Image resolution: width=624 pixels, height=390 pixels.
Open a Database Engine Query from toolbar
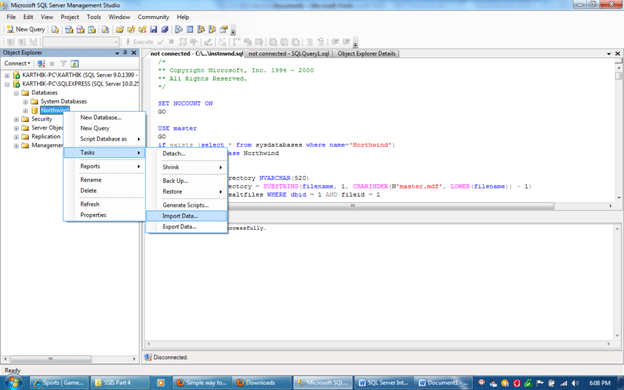(x=55, y=29)
